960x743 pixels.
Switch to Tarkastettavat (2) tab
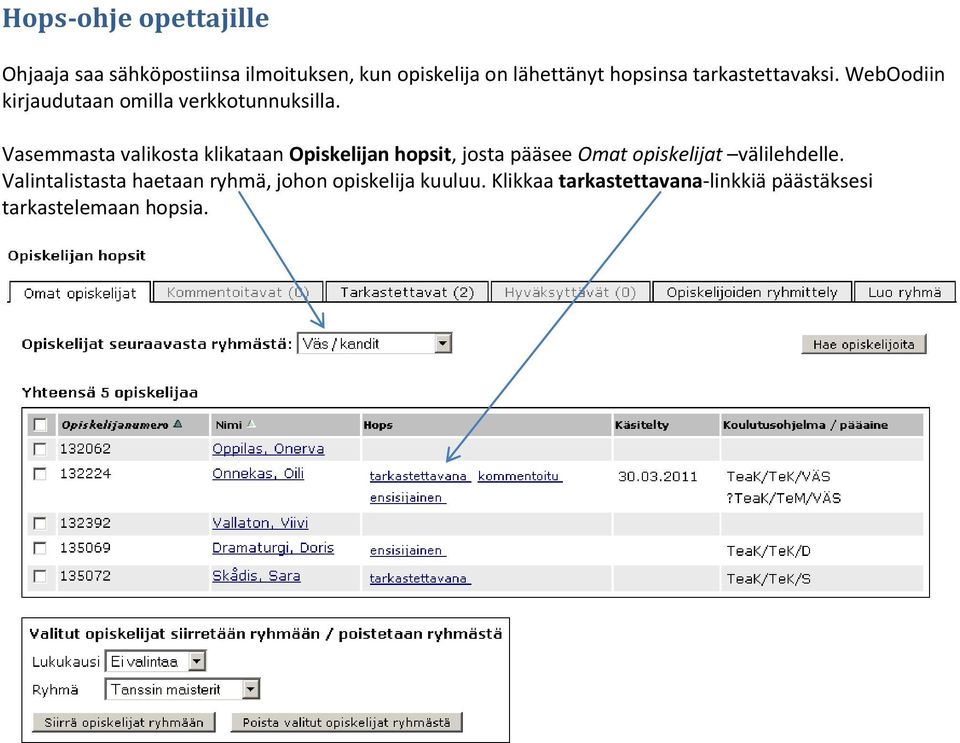[407, 293]
